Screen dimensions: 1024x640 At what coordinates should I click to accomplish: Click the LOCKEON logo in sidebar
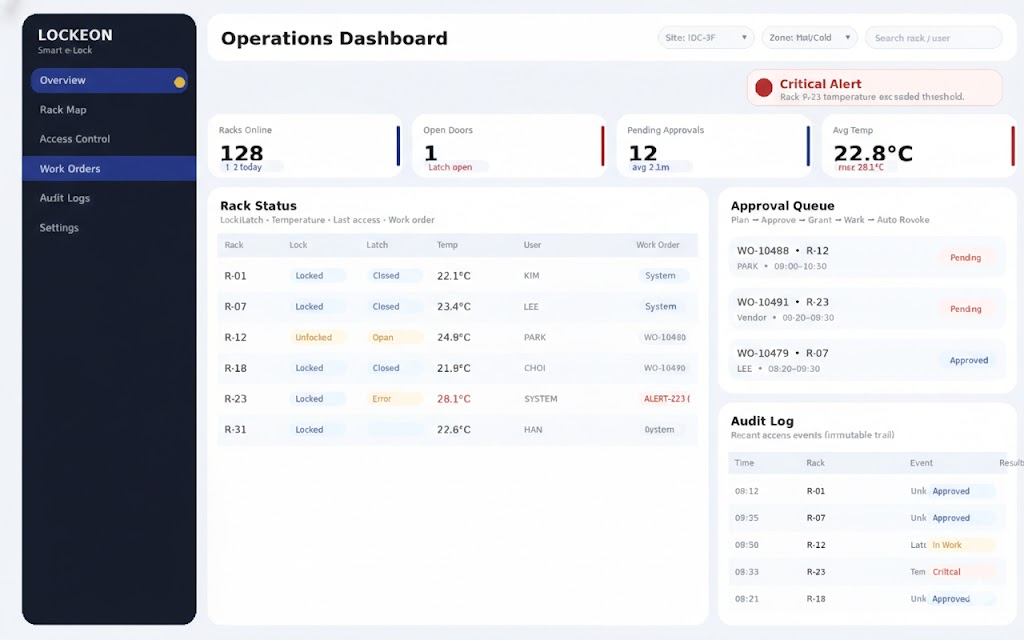[x=75, y=35]
